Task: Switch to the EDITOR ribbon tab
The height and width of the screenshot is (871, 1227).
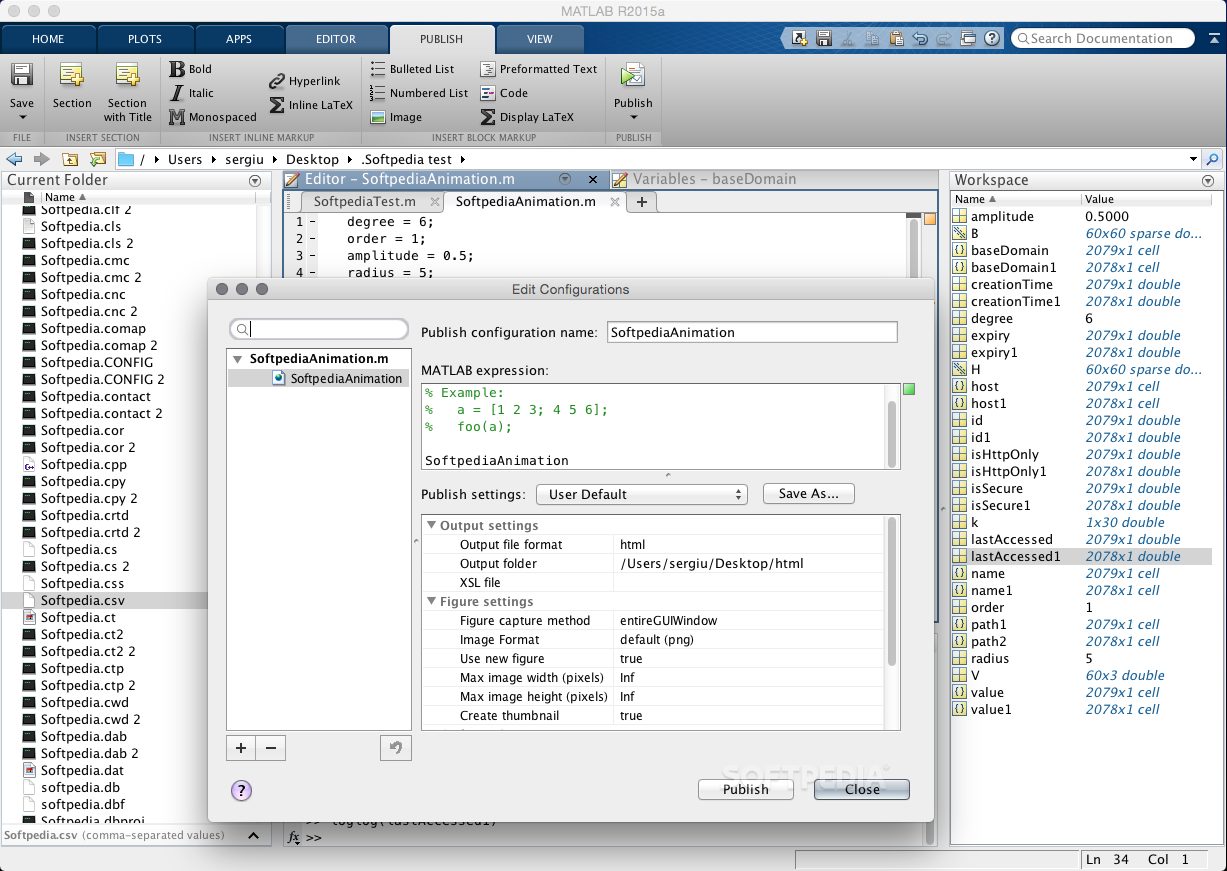Action: 336,39
